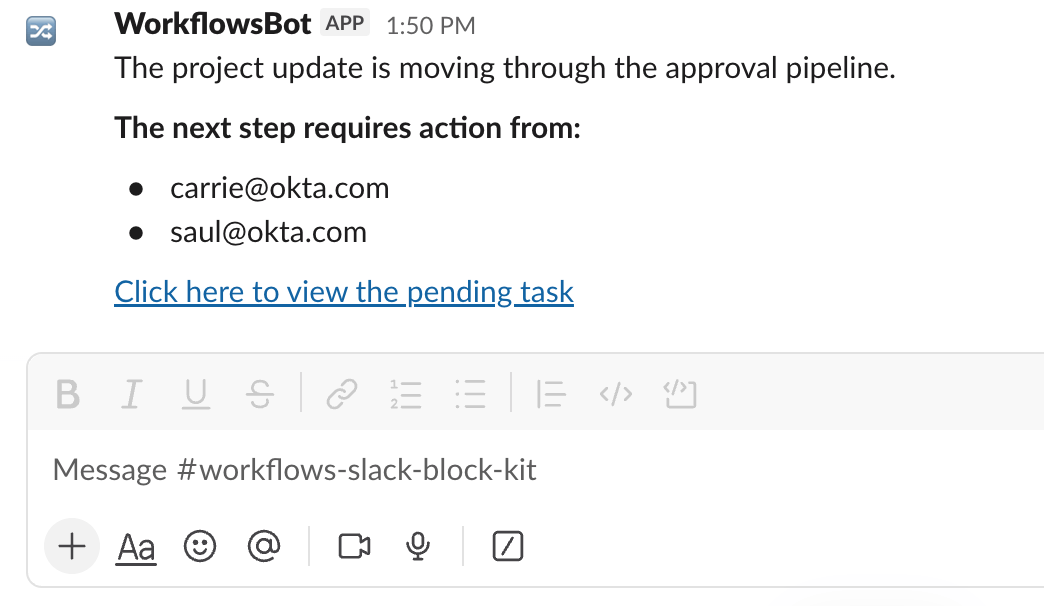Apply blockquote formatting
Image resolution: width=1044 pixels, height=606 pixels.
pos(551,395)
